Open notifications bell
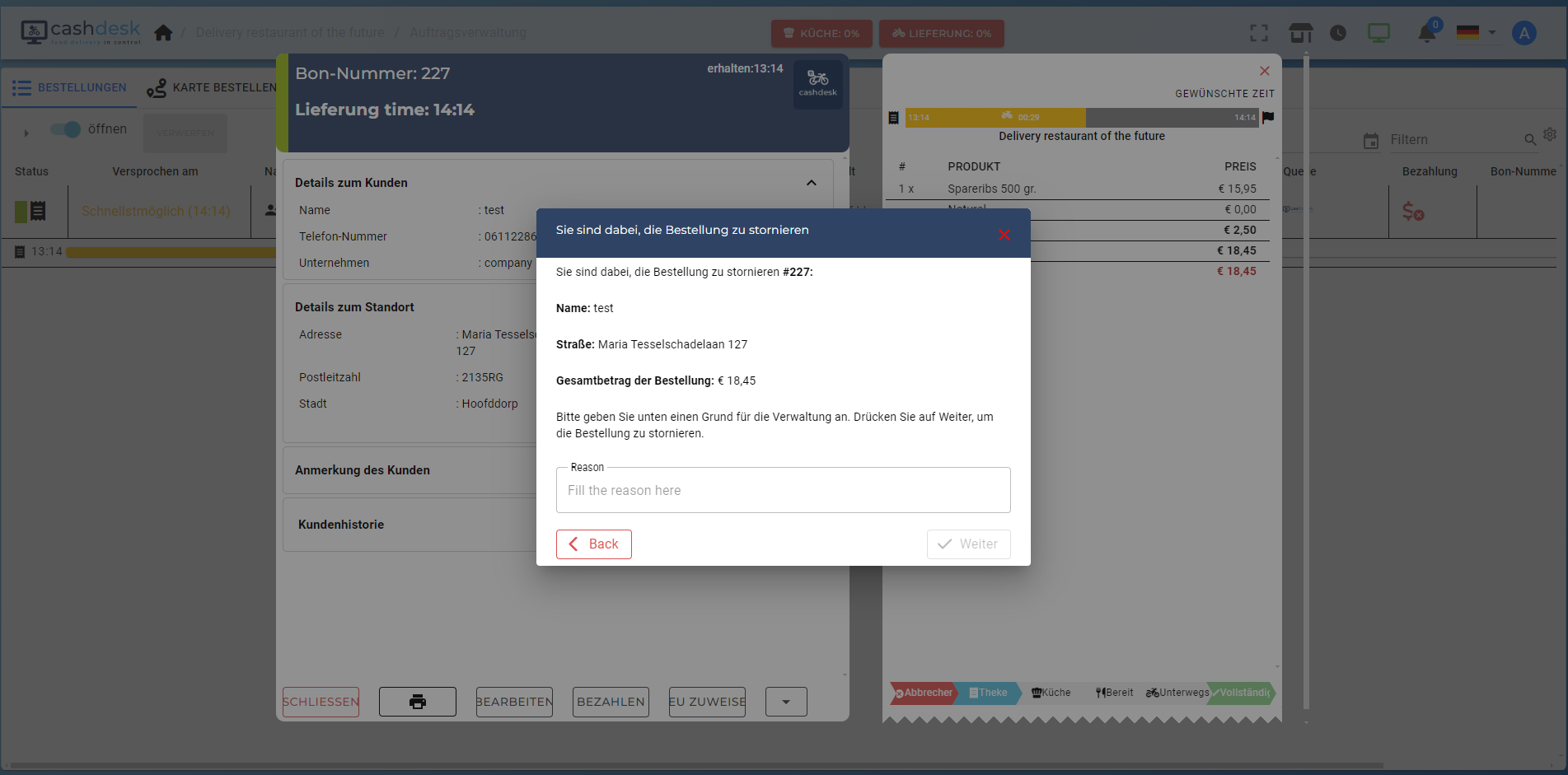Screen dimensions: 1568x775 (x=1427, y=34)
